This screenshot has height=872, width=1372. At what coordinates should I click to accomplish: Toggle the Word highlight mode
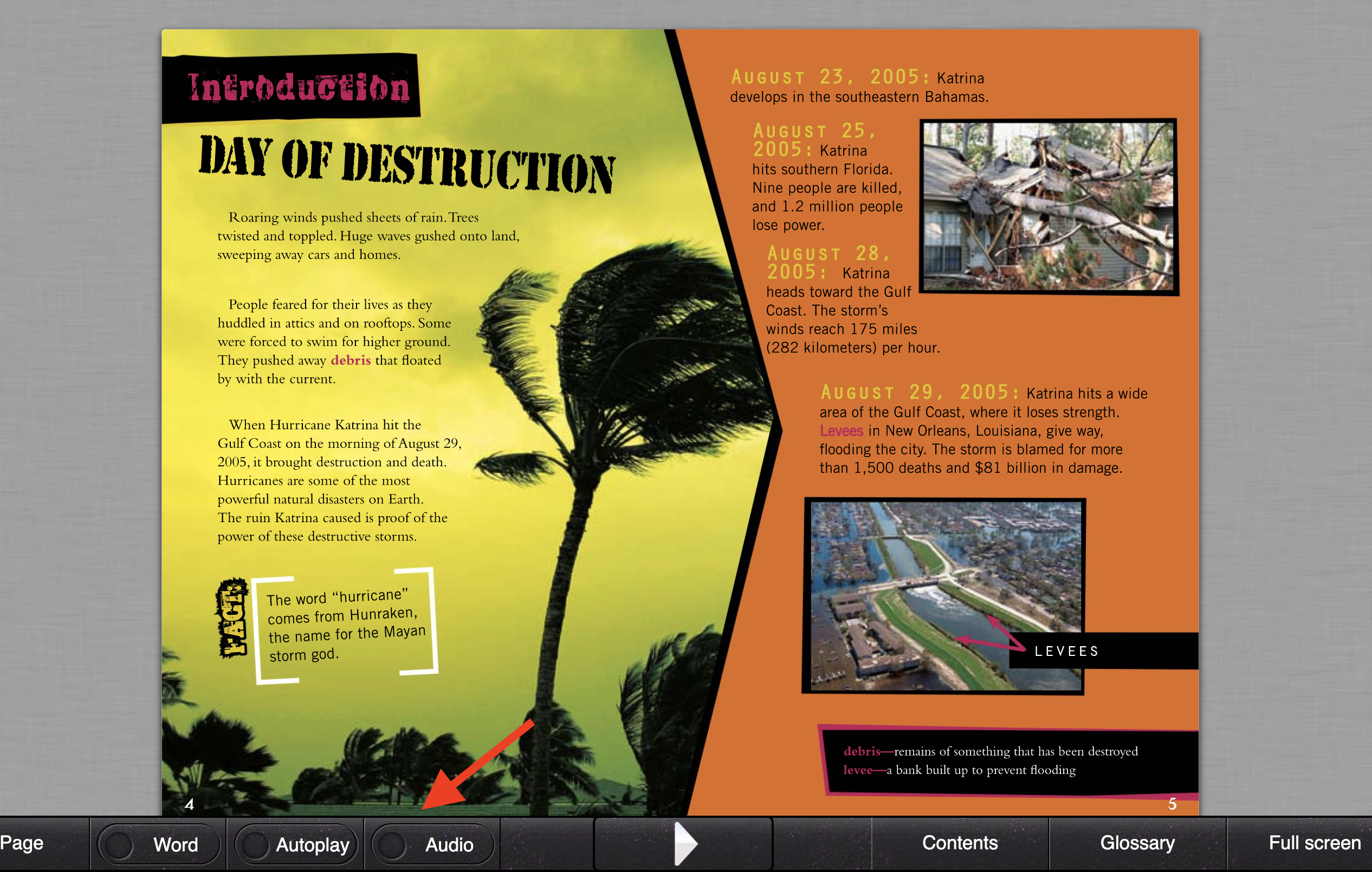(x=158, y=844)
